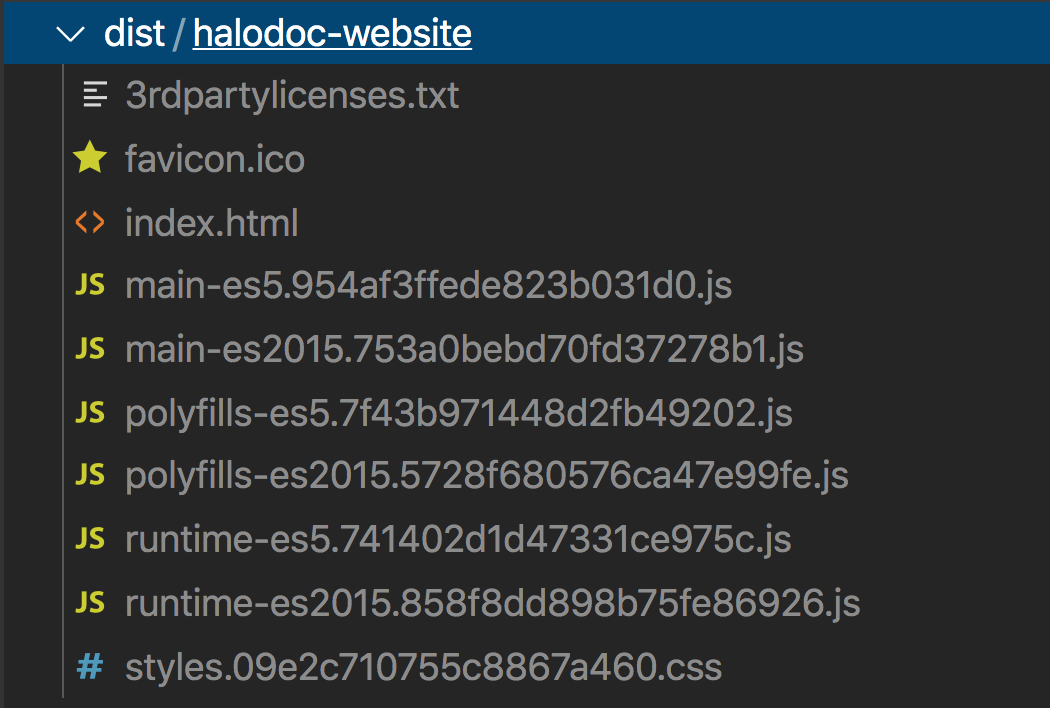Image resolution: width=1050 pixels, height=708 pixels.
Task: Click JS icon beside main-es5 file
Action: point(90,285)
